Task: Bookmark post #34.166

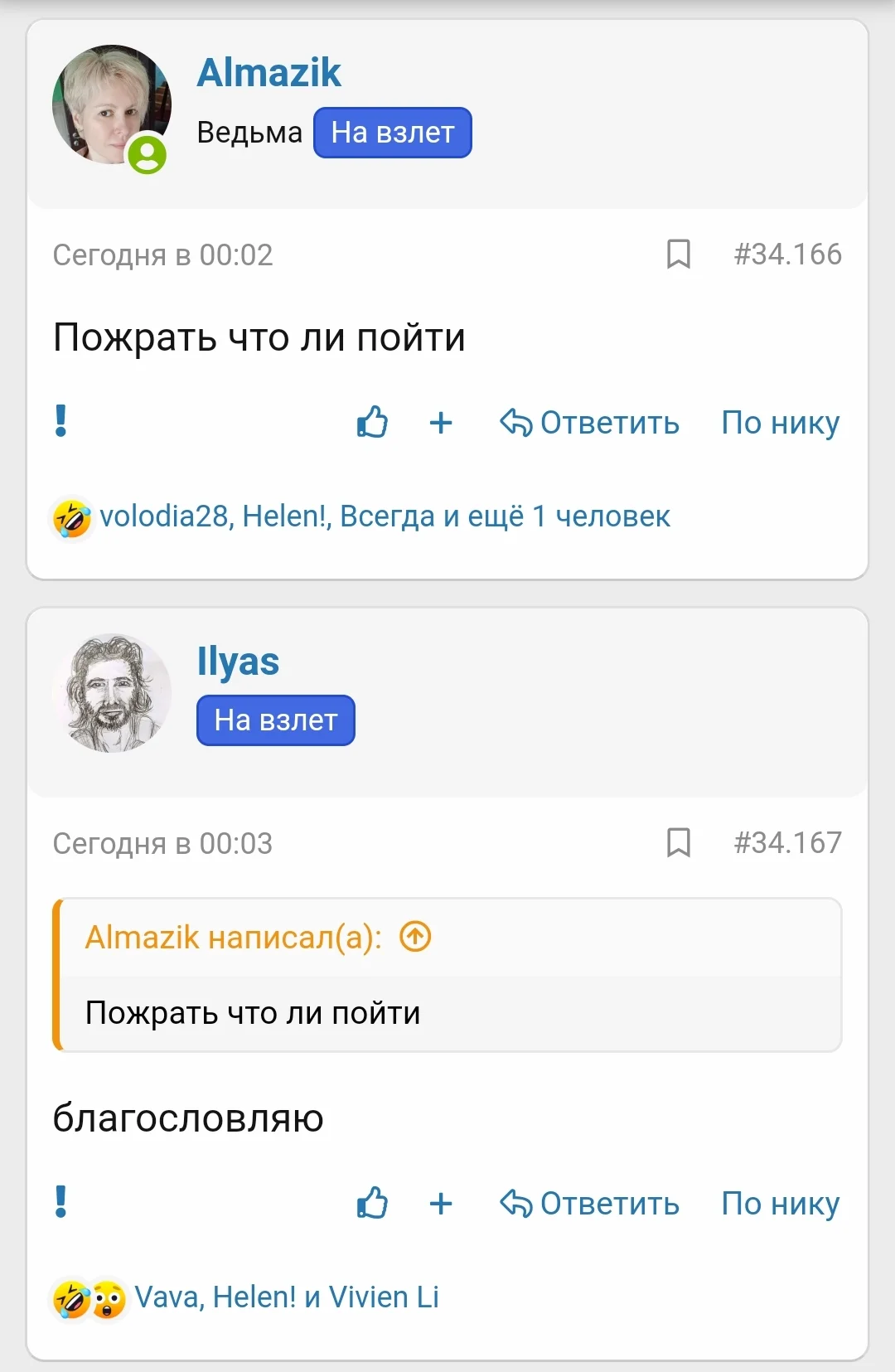Action: pos(678,255)
